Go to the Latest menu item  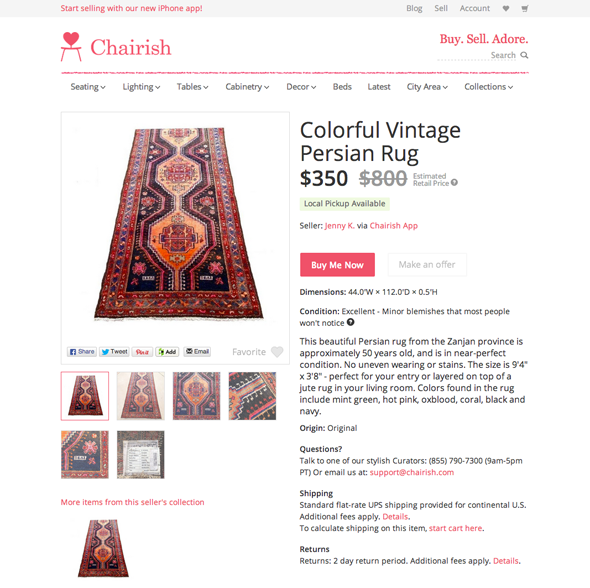(x=379, y=87)
